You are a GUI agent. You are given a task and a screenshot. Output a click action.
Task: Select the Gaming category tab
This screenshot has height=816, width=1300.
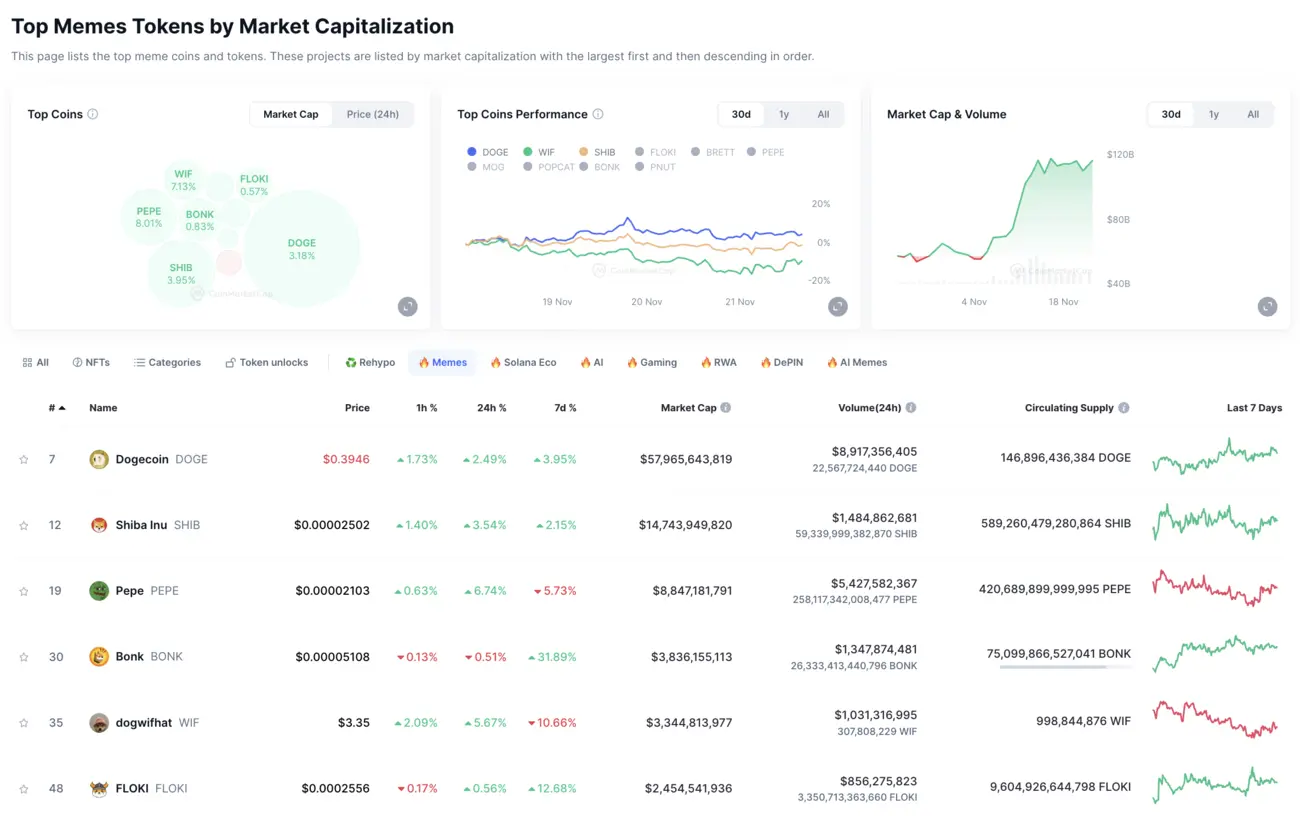652,363
